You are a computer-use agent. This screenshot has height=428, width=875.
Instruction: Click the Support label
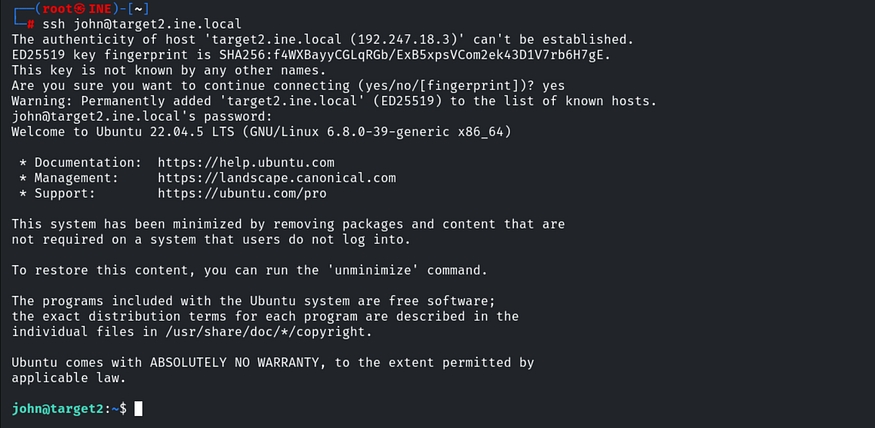coord(66,193)
